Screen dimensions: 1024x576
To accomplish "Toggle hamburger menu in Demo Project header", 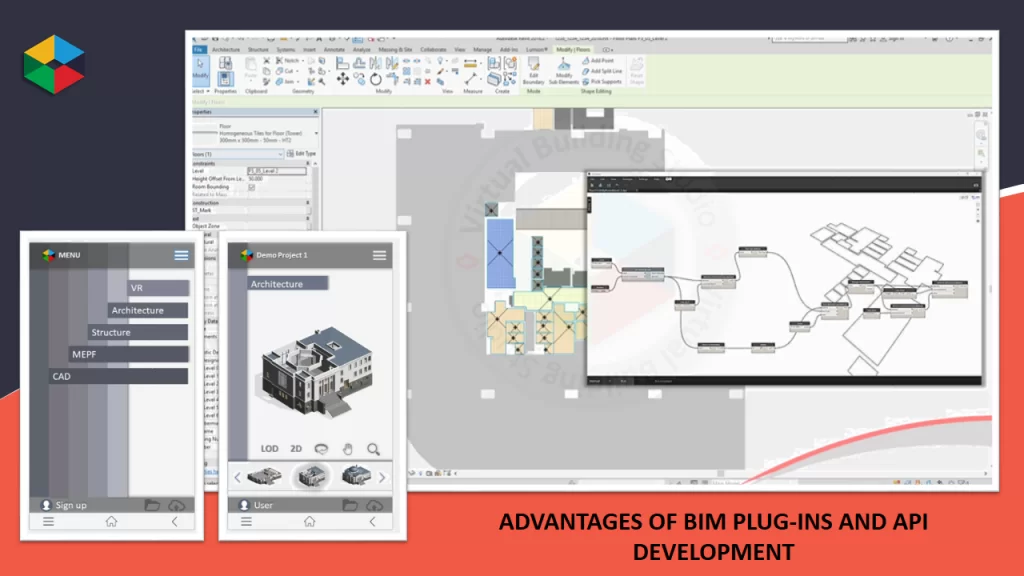I will pyautogui.click(x=380, y=255).
